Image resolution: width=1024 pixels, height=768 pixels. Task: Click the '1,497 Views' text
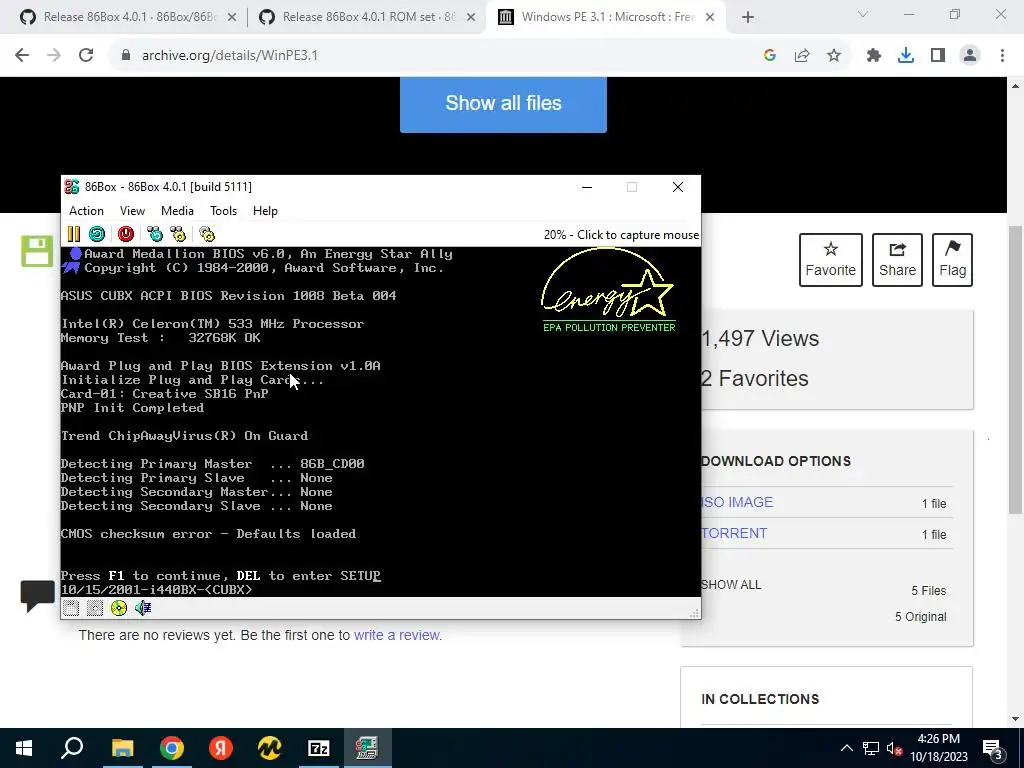760,339
